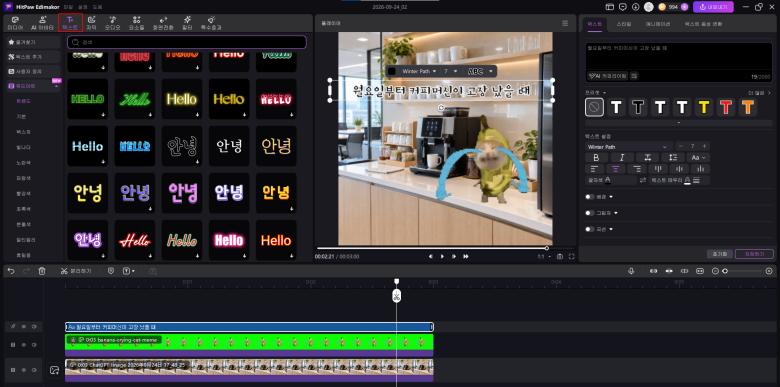Image resolution: width=780 pixels, height=387 pixels.
Task: Switch to the first Text tab in properties panel
Action: click(x=595, y=24)
